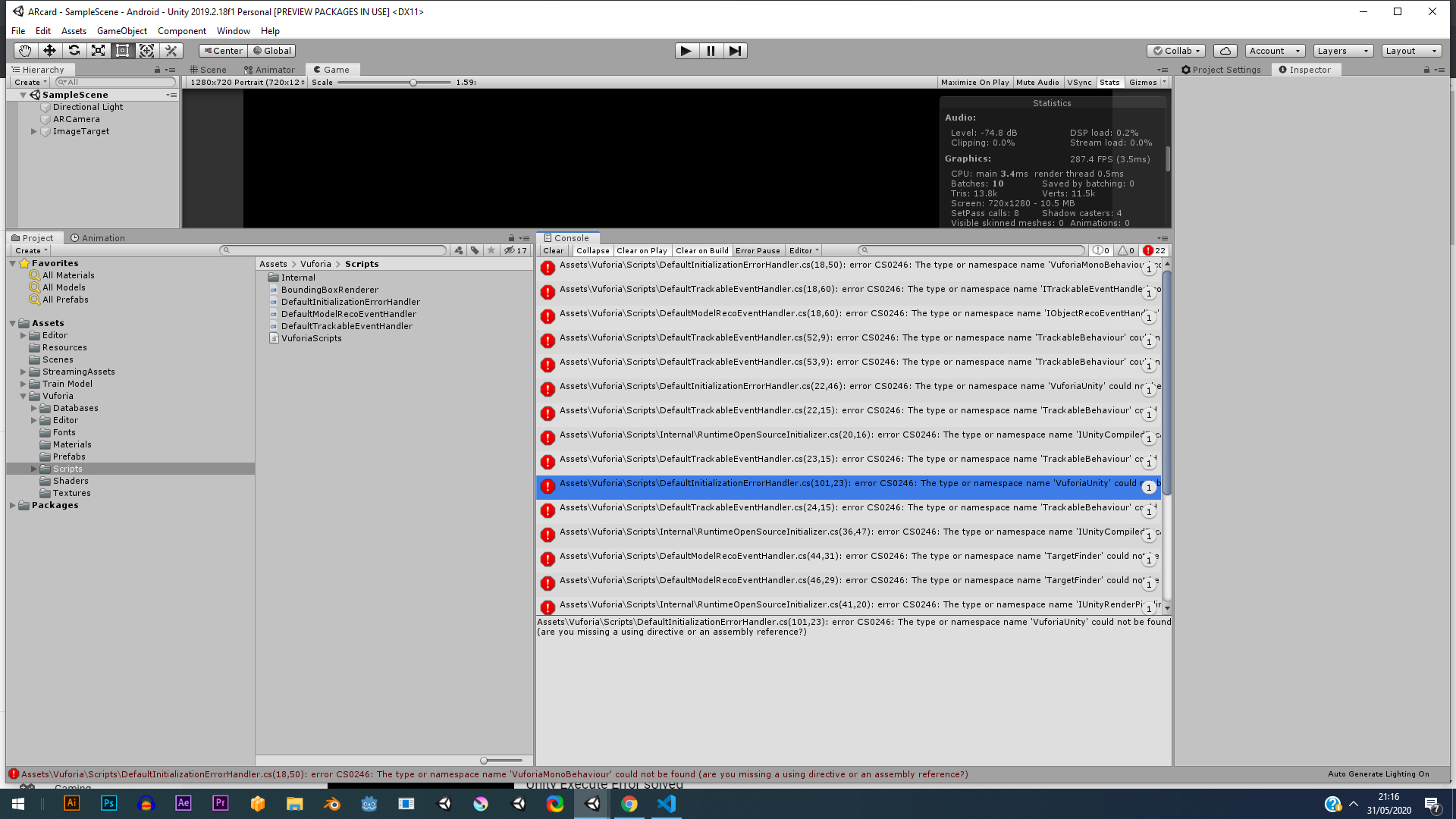Switch to the Scene tab
Screen dimensions: 1456x819
tap(208, 69)
